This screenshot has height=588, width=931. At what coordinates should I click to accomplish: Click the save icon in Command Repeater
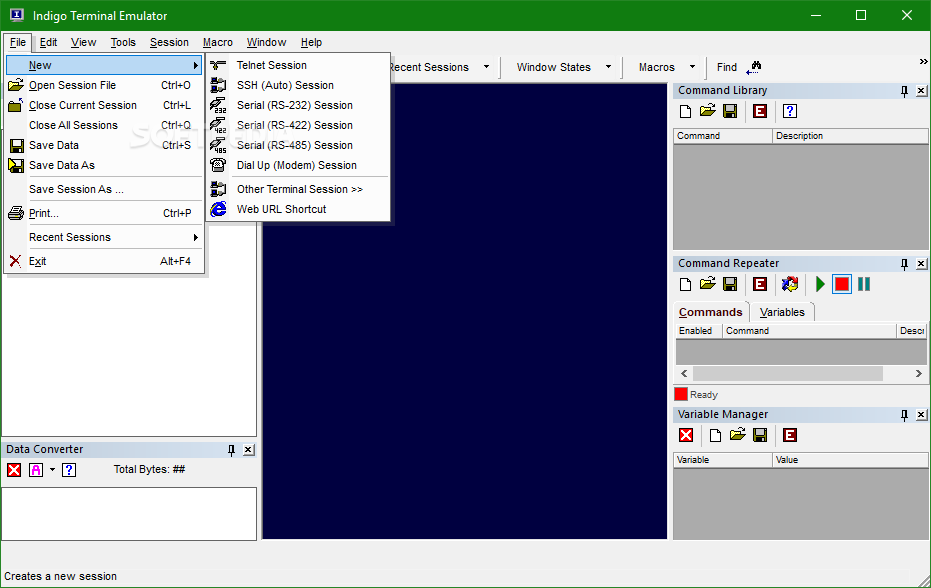coord(730,284)
